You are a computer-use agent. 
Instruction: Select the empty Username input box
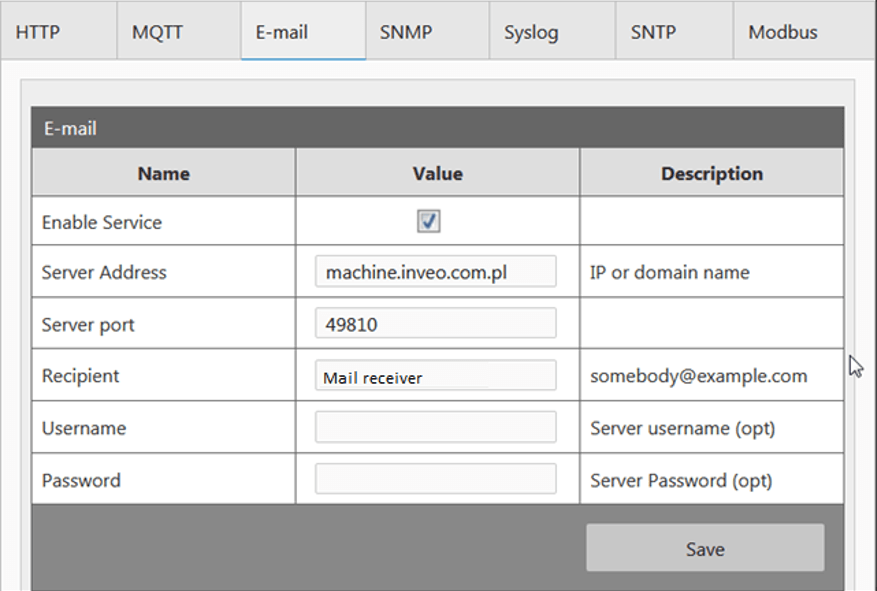click(435, 427)
